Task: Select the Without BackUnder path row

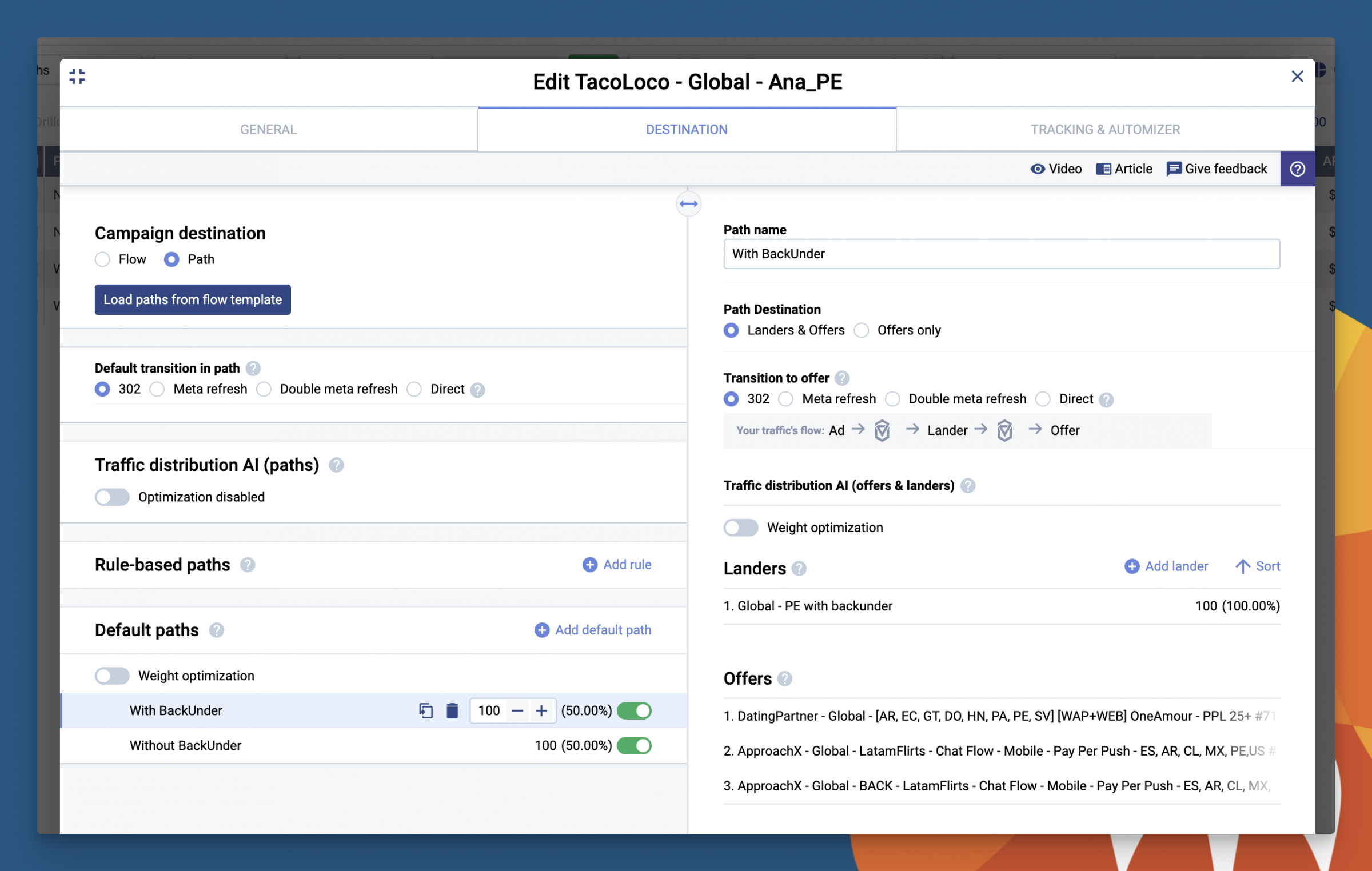Action: (x=373, y=745)
